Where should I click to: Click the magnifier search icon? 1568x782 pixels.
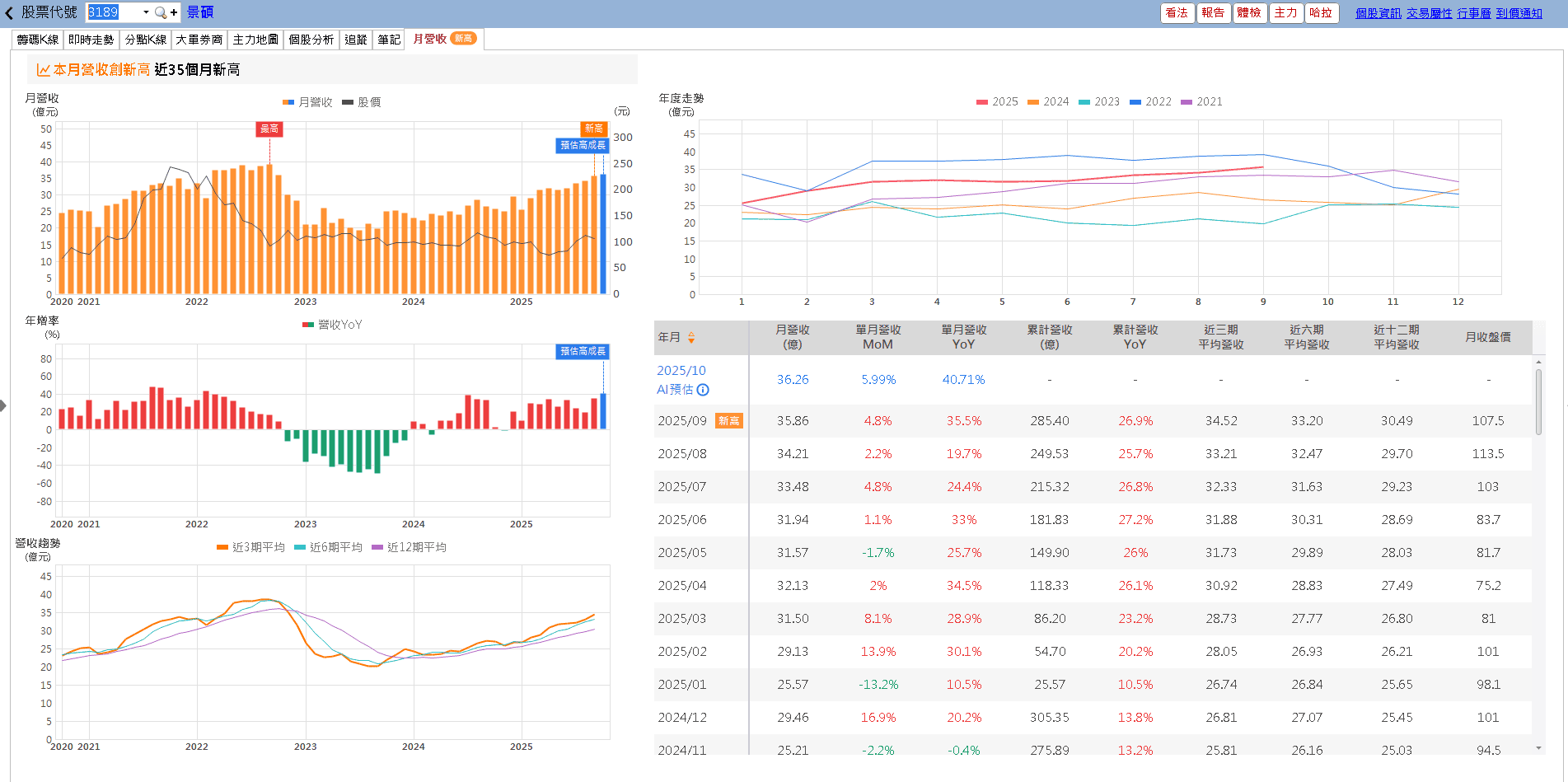pos(160,12)
